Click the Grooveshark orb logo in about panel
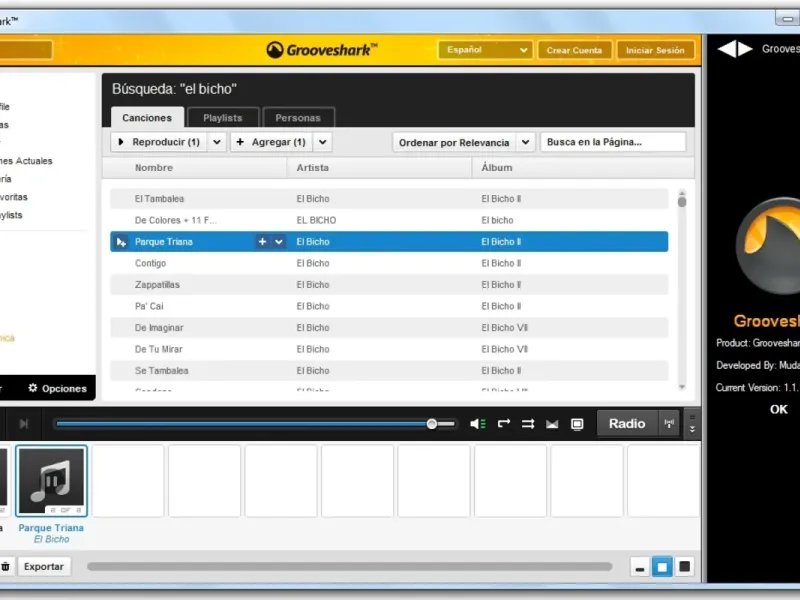800x600 pixels. 768,246
